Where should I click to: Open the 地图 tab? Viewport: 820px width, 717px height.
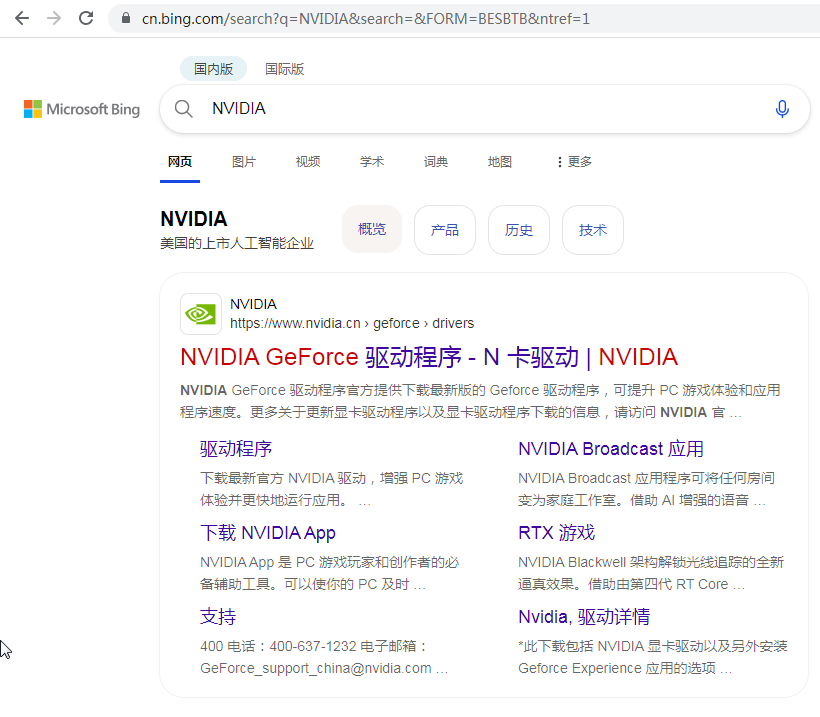(499, 162)
